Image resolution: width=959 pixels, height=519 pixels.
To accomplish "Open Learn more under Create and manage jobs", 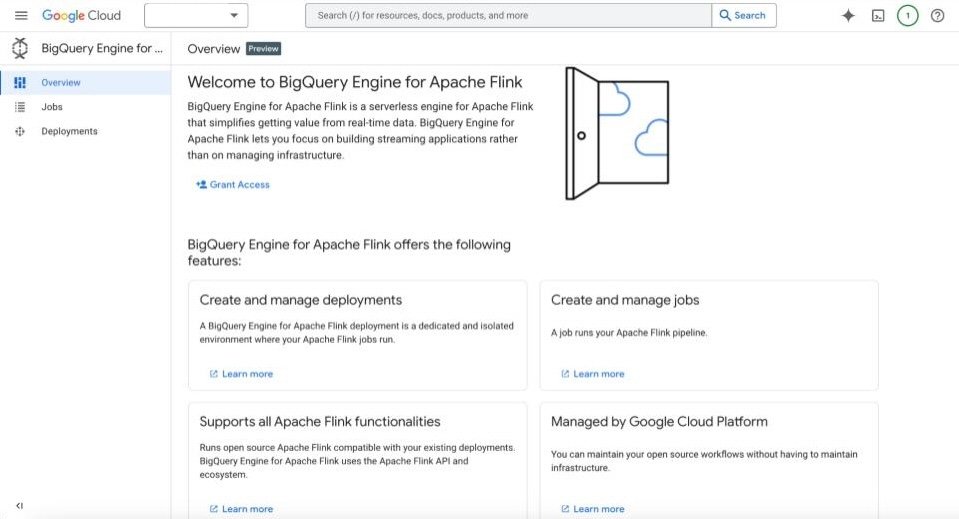I will [598, 374].
